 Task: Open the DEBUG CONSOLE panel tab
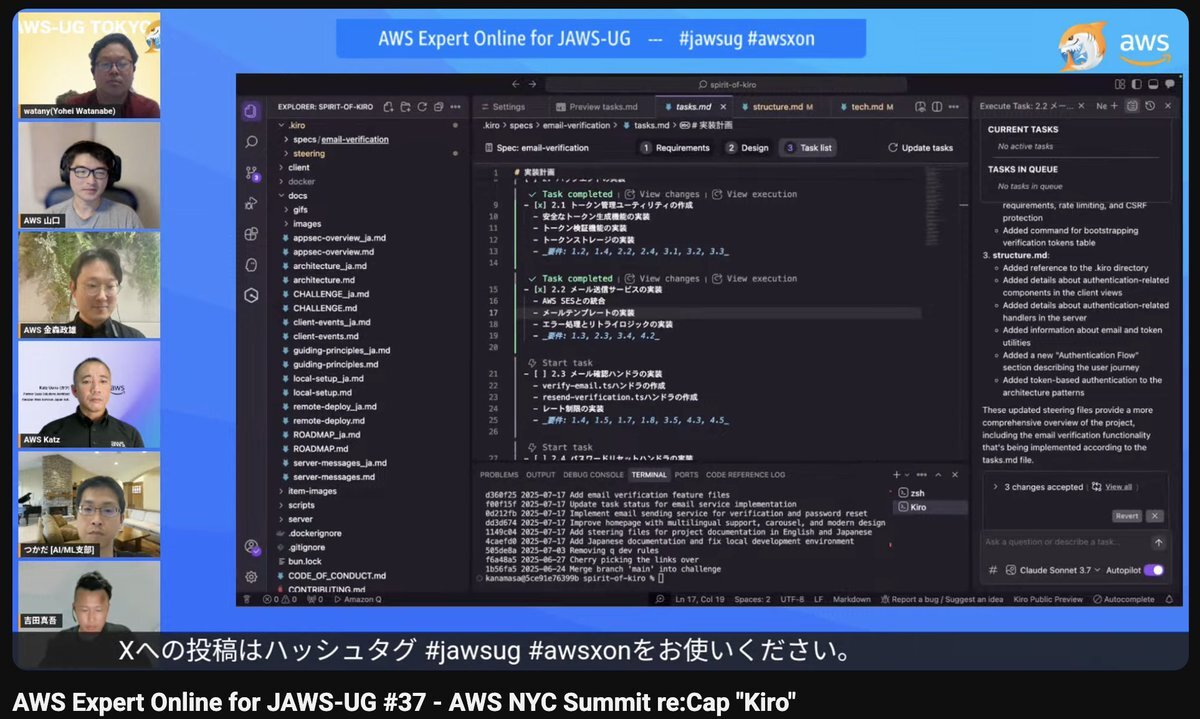(x=592, y=474)
